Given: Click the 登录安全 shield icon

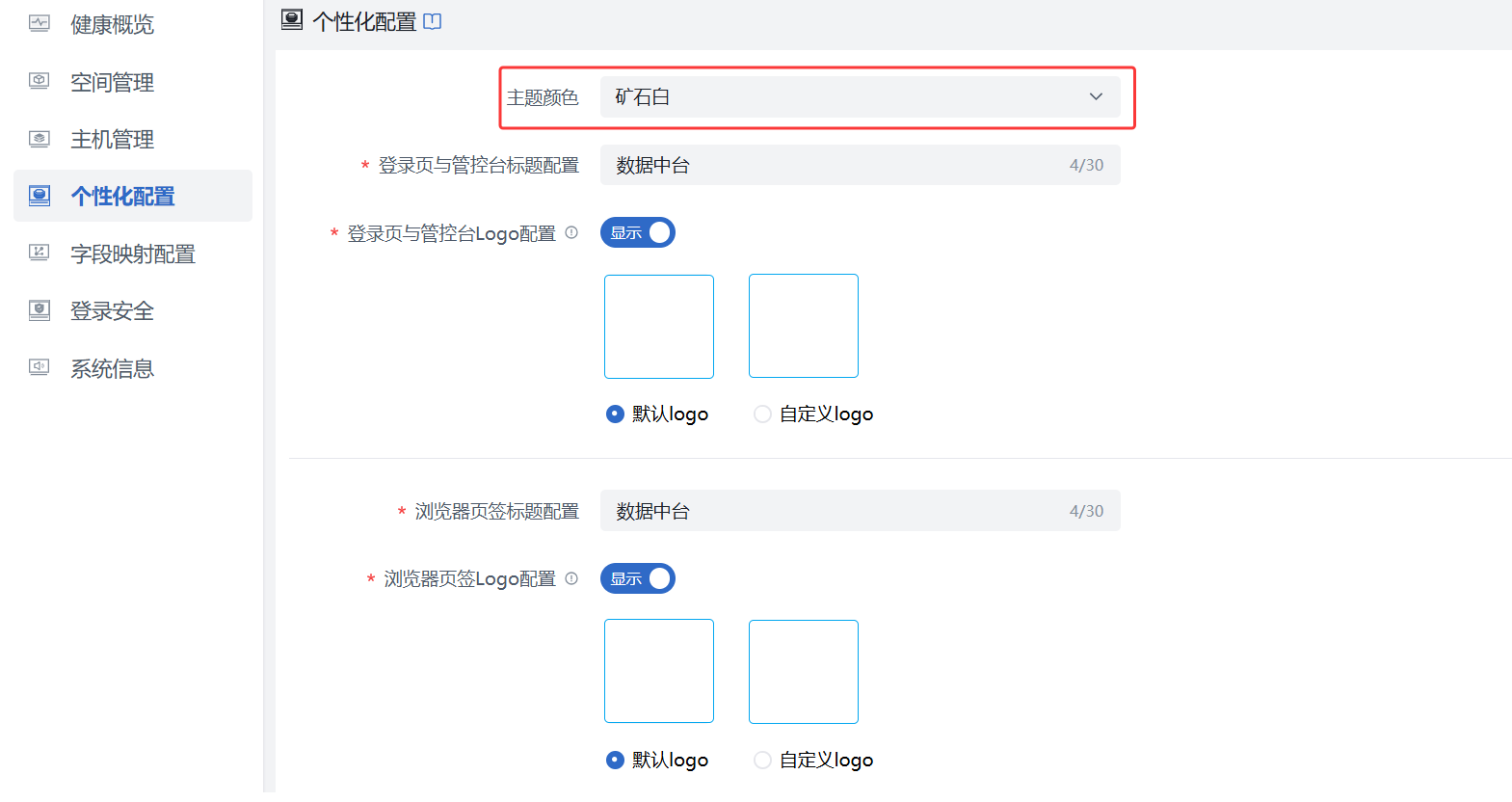Looking at the screenshot, I should point(40,310).
